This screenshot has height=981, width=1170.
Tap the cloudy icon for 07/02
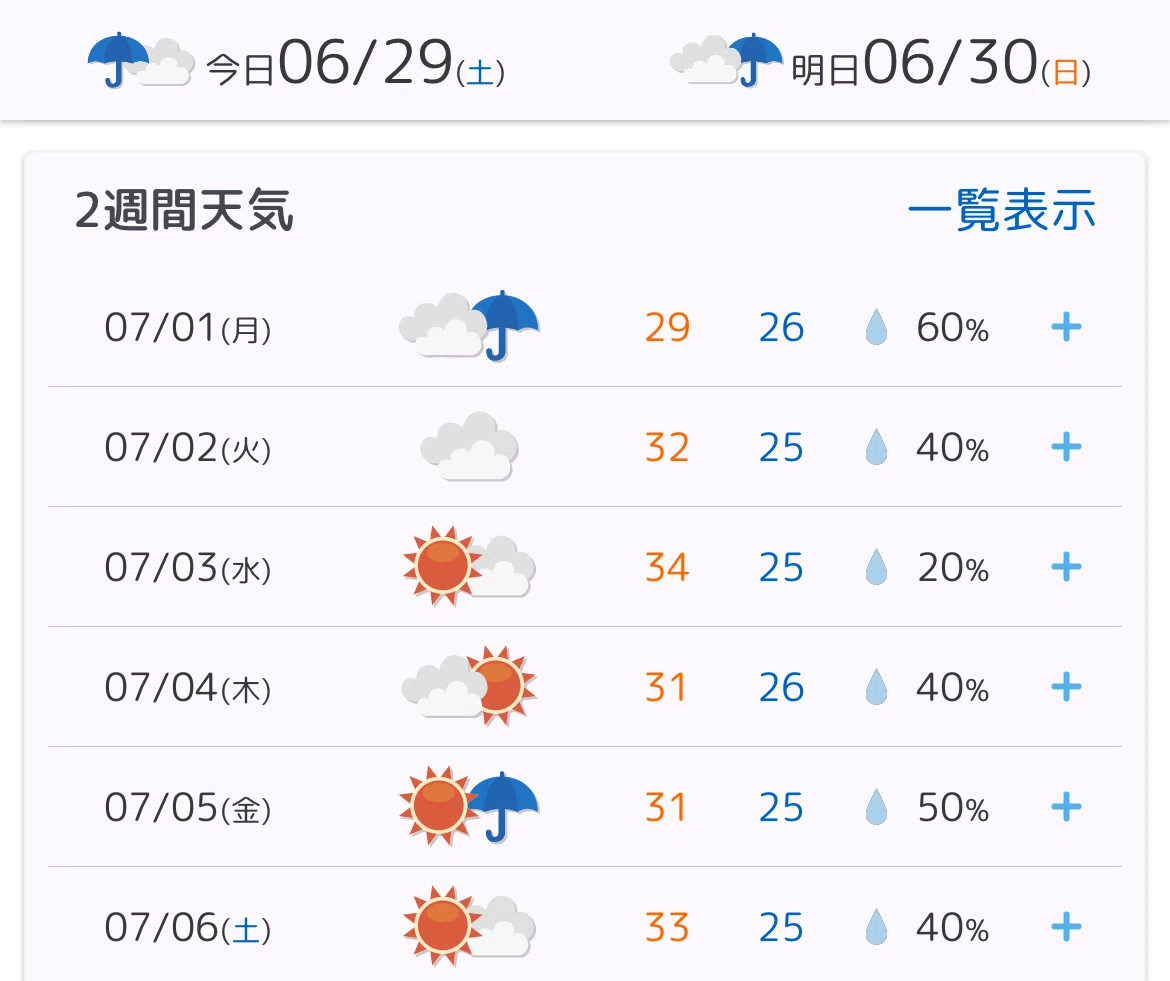tap(469, 446)
